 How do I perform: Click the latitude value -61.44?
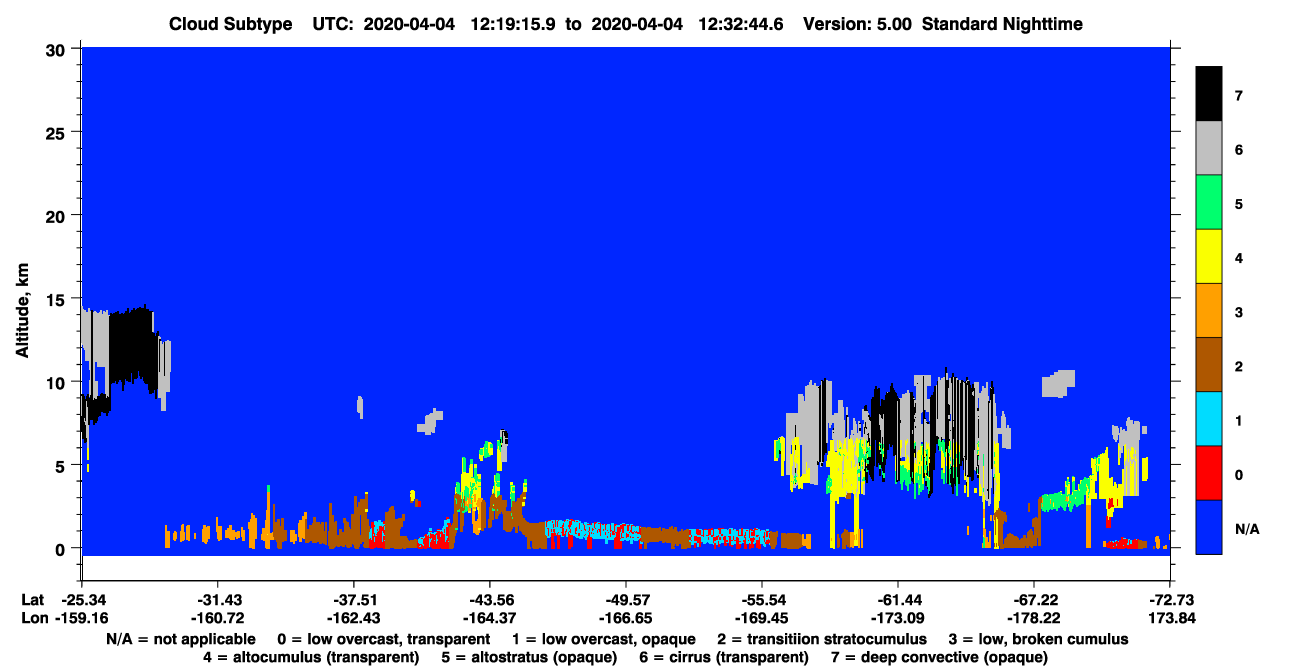tap(898, 599)
